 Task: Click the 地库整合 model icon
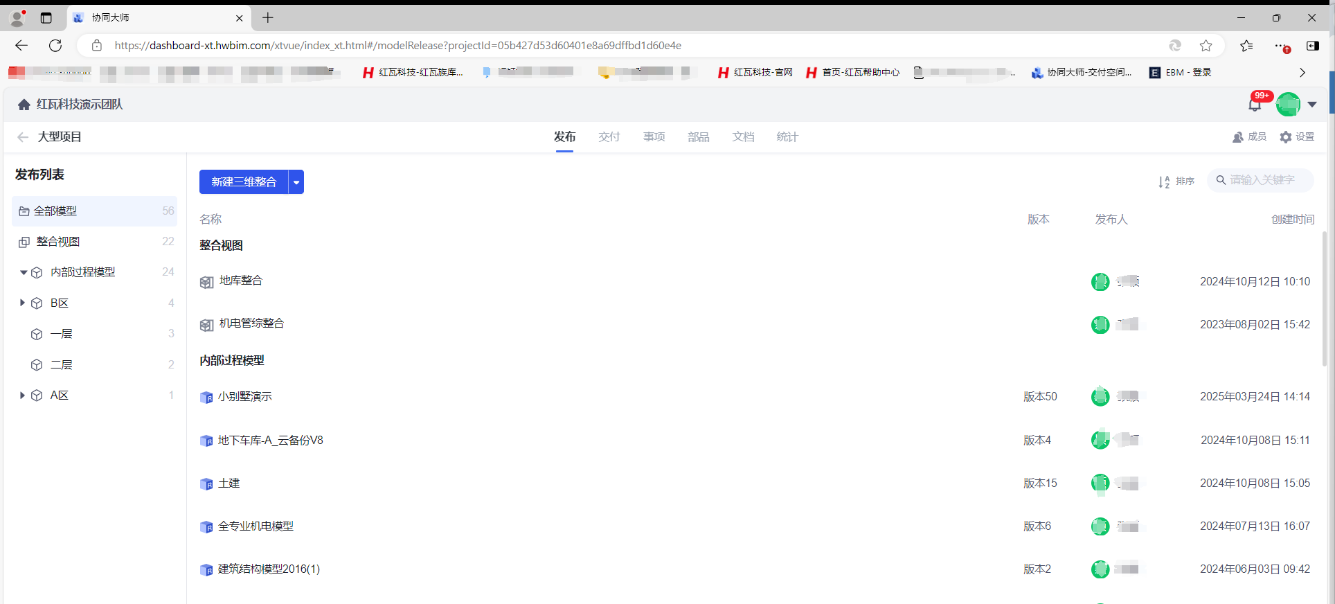[206, 282]
